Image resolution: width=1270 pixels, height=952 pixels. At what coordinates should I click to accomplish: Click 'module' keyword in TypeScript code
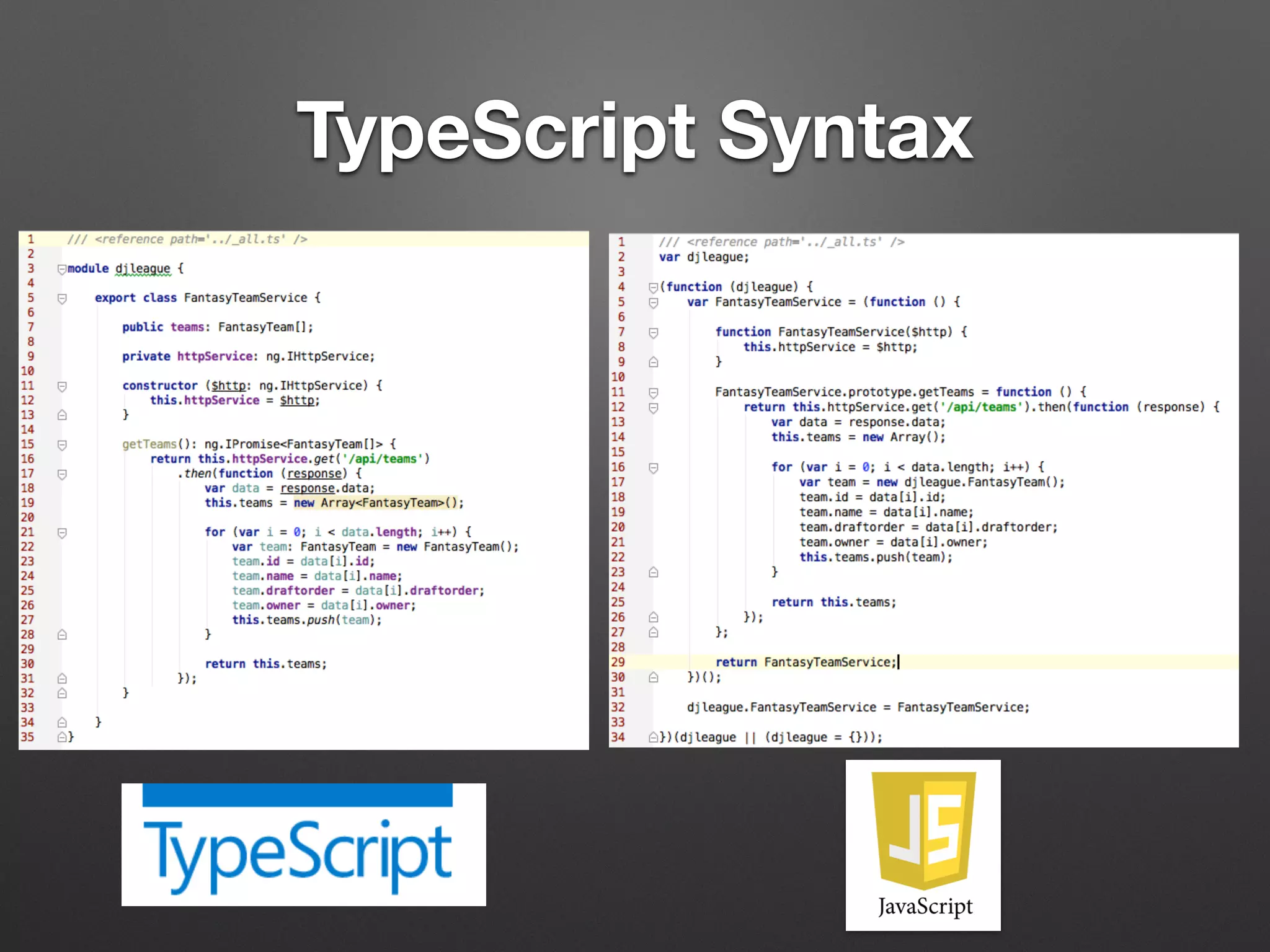pyautogui.click(x=88, y=268)
